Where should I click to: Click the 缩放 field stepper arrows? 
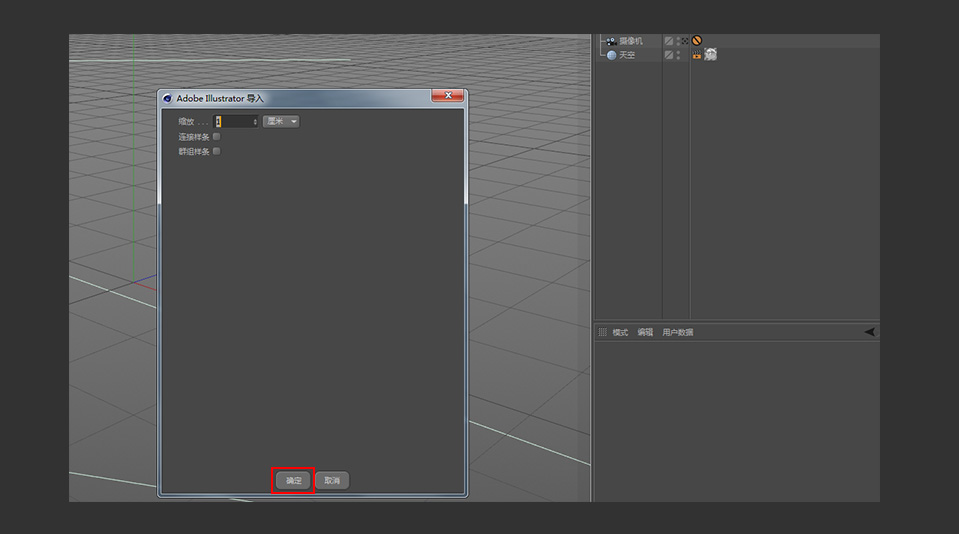(255, 122)
